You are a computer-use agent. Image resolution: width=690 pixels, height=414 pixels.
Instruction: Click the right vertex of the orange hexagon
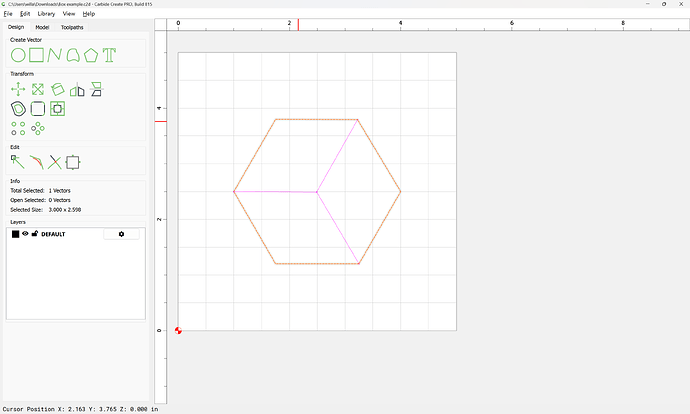coord(400,191)
